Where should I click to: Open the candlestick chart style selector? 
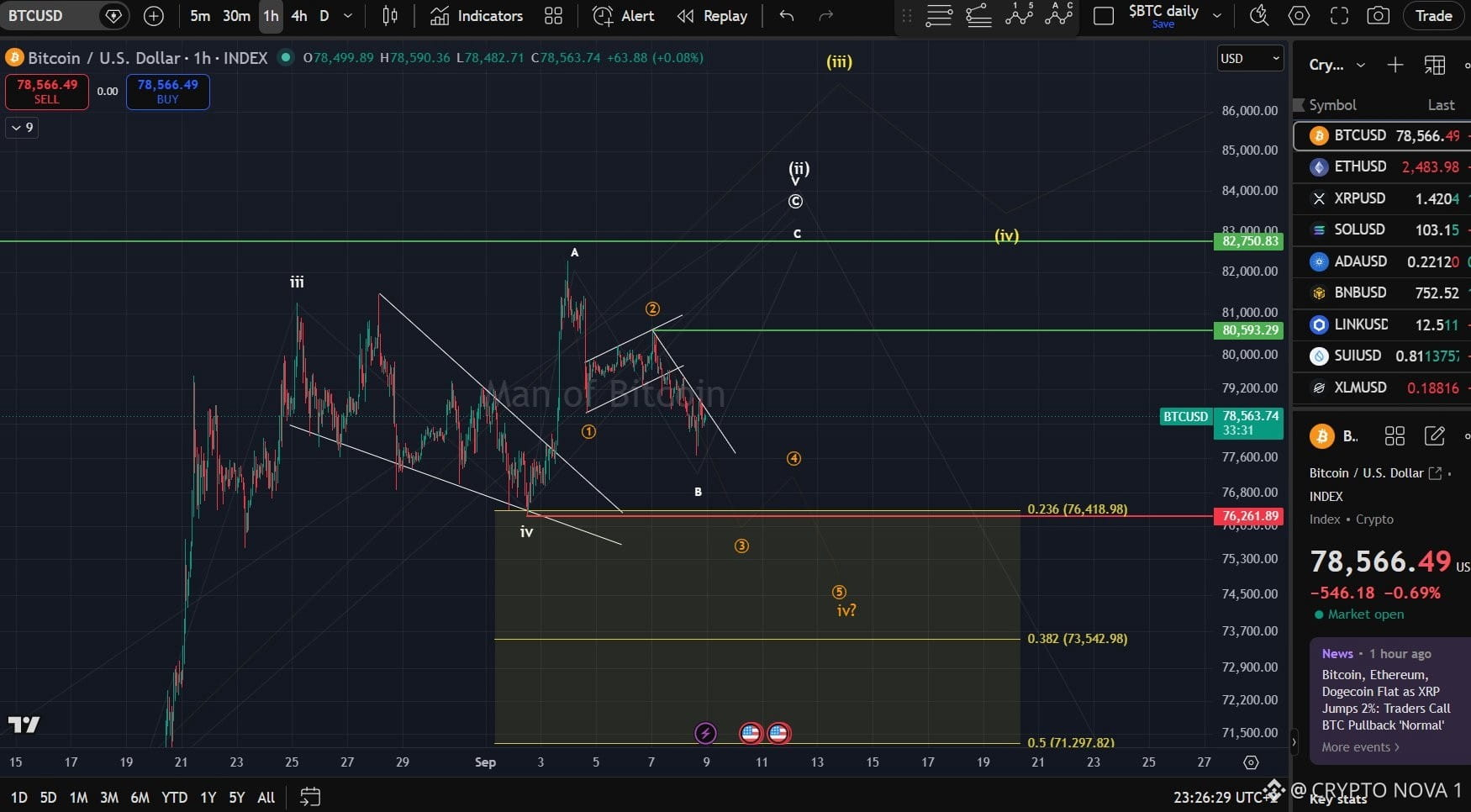[x=390, y=16]
